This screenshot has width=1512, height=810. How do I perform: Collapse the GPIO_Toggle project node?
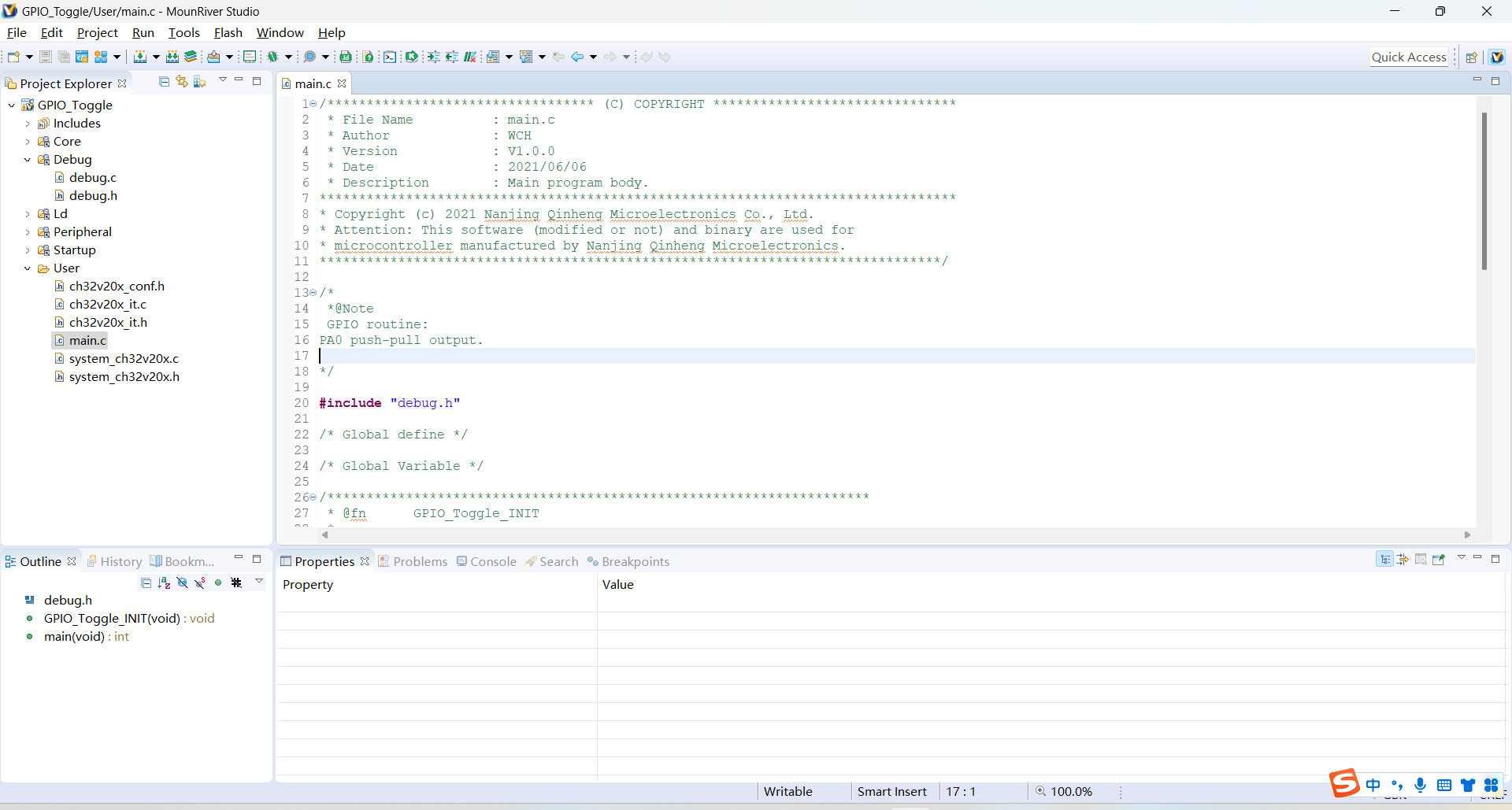pyautogui.click(x=12, y=105)
